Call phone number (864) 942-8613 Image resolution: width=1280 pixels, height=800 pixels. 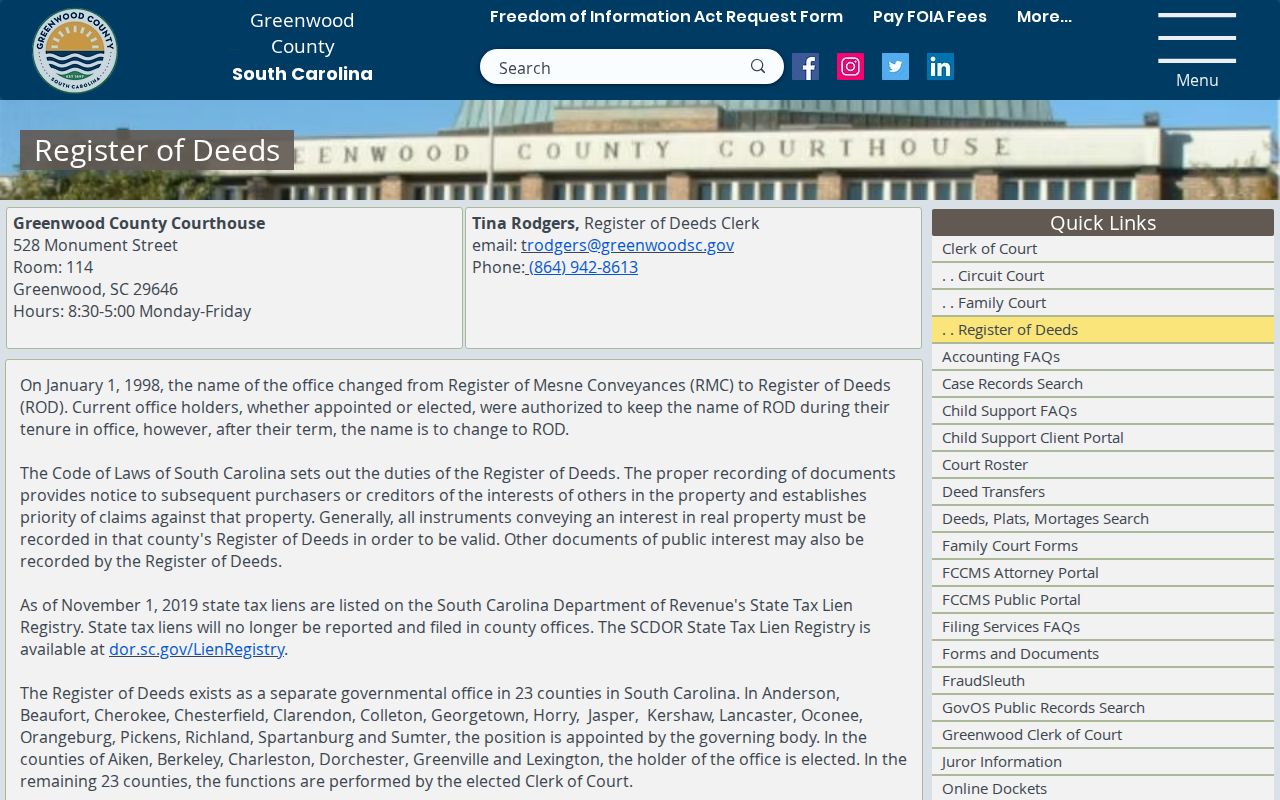click(x=581, y=267)
